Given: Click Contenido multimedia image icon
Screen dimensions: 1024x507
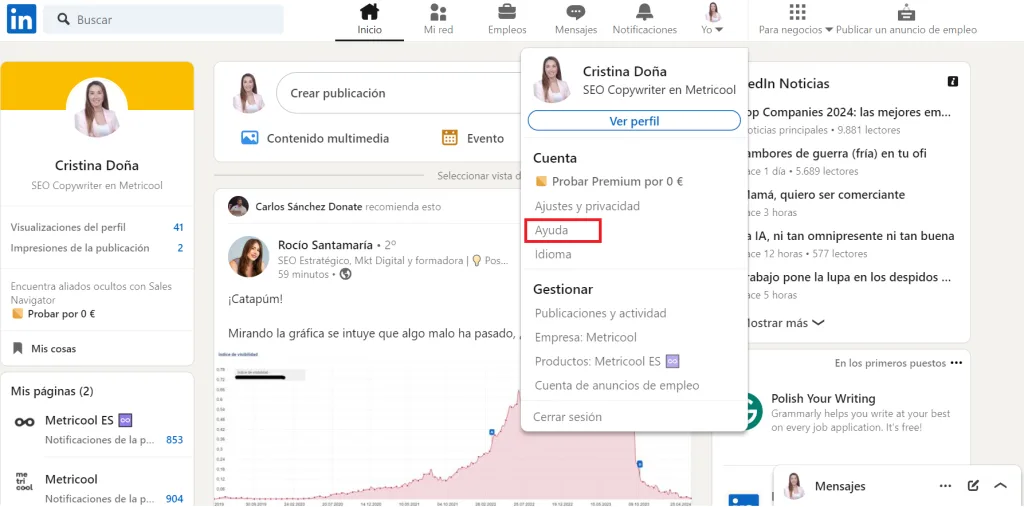Looking at the screenshot, I should coord(249,138).
